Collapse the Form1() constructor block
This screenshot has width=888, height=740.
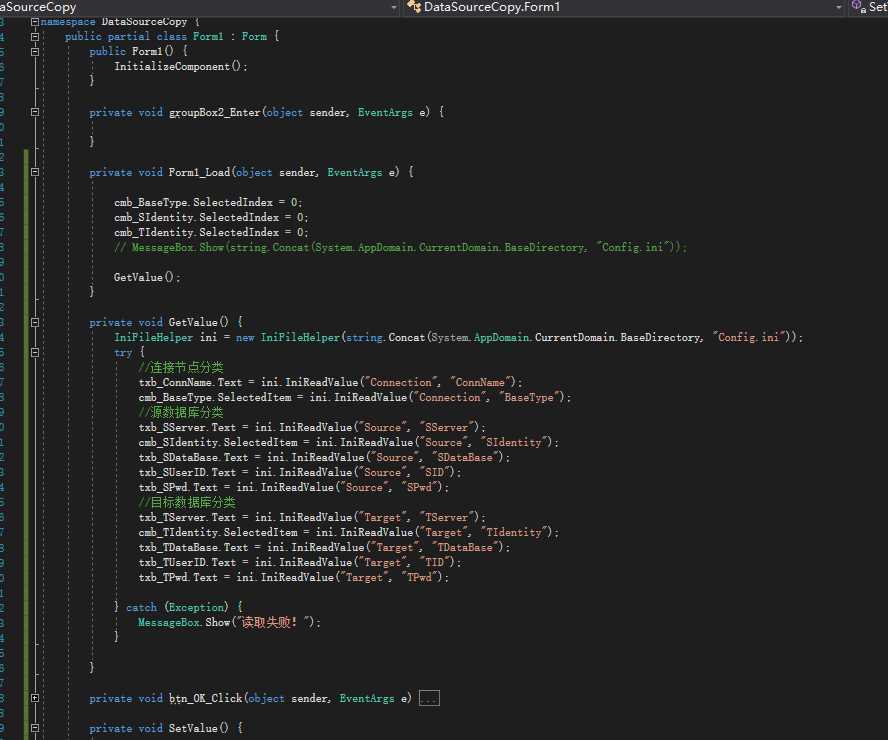(35, 52)
